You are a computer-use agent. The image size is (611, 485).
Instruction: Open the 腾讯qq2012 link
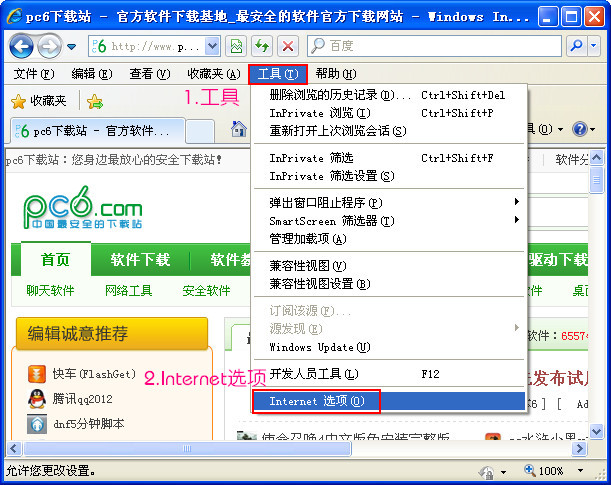point(82,399)
